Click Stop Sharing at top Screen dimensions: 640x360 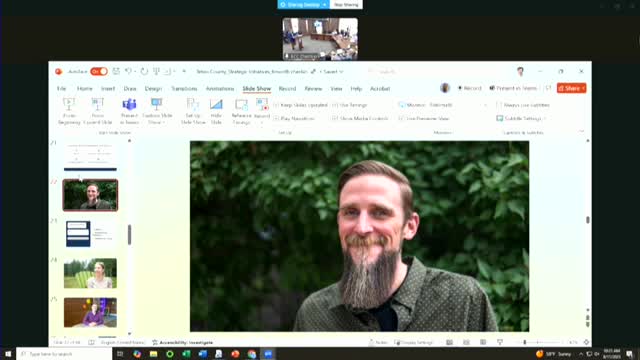tap(346, 4)
